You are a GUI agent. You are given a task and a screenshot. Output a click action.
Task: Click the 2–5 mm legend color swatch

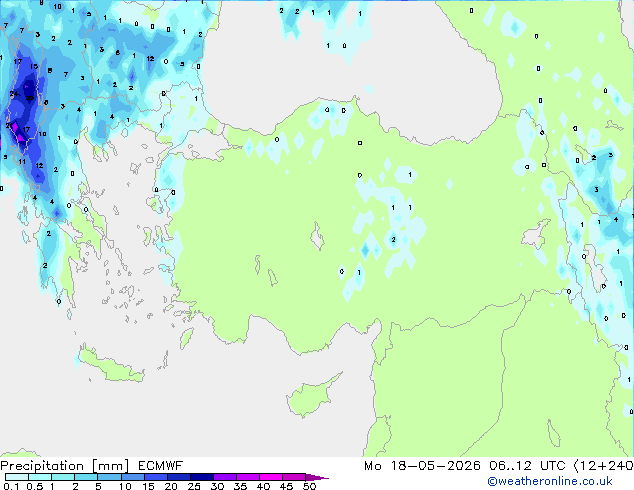(x=86, y=477)
